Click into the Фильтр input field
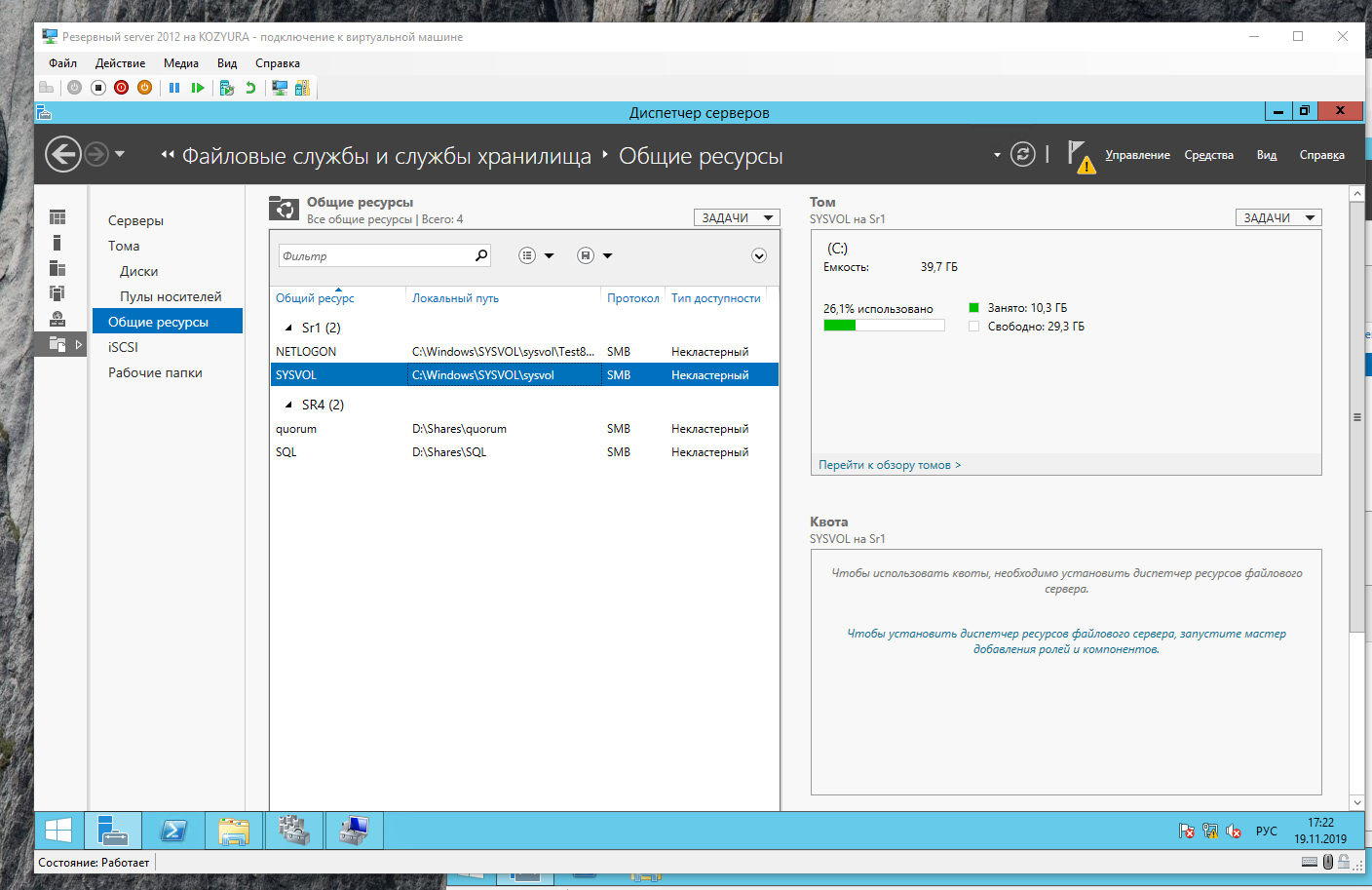 (x=376, y=255)
